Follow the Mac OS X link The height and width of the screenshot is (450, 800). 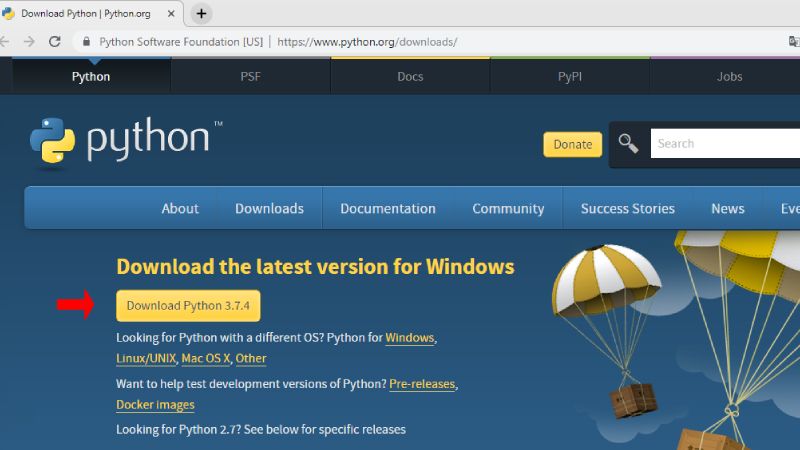pyautogui.click(x=206, y=359)
